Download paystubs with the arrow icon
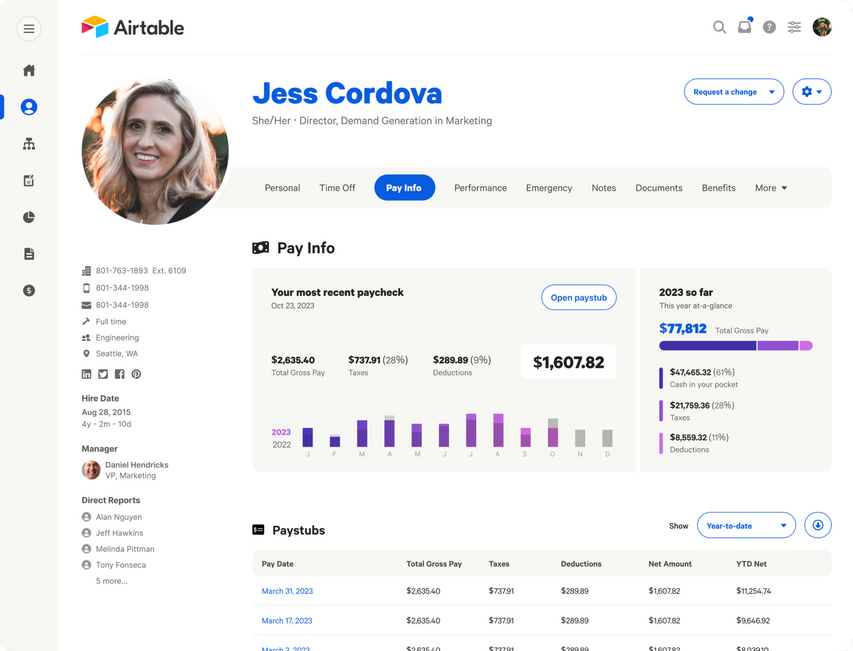This screenshot has width=853, height=651. click(817, 525)
